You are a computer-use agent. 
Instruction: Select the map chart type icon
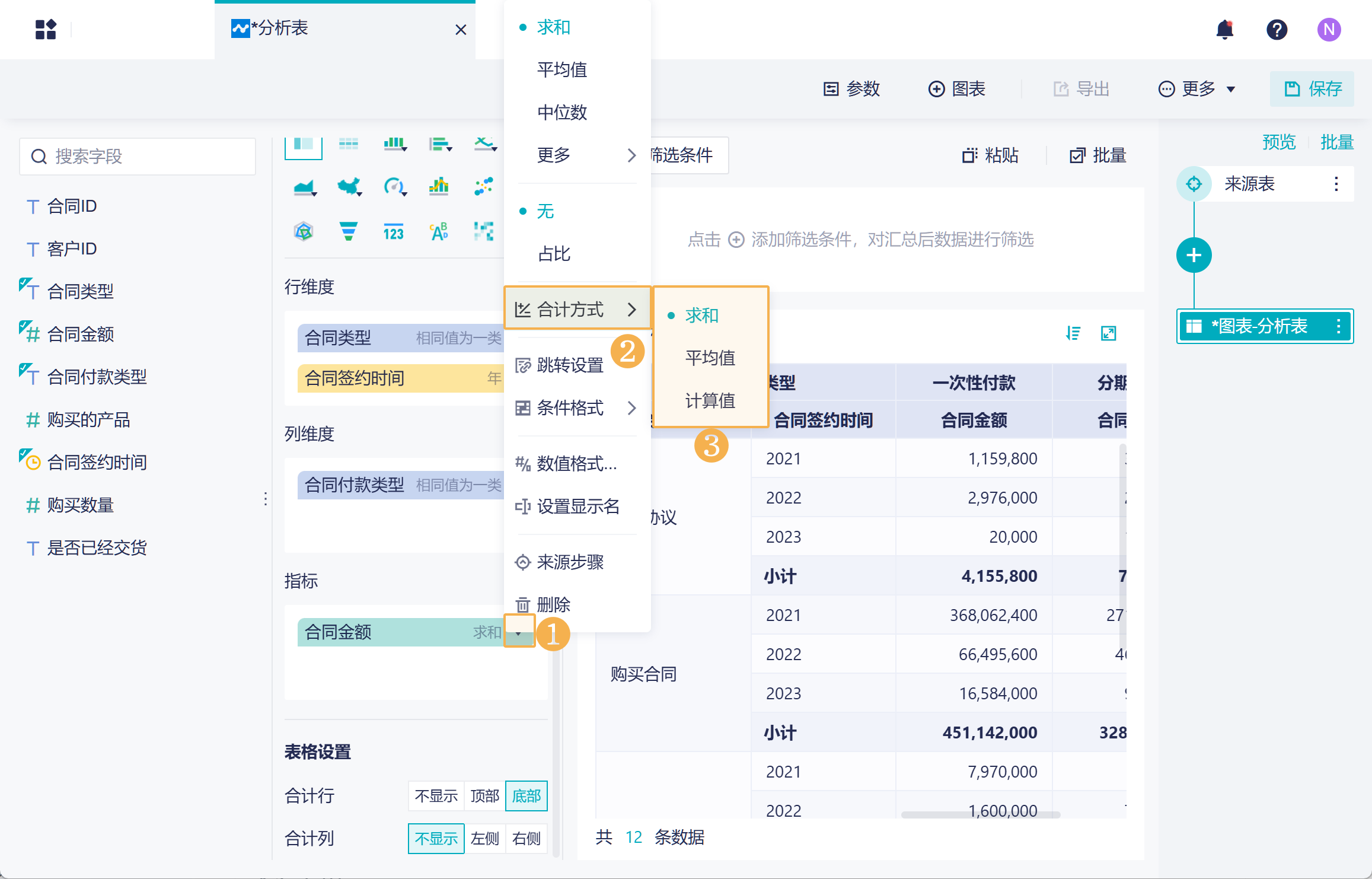tap(349, 187)
